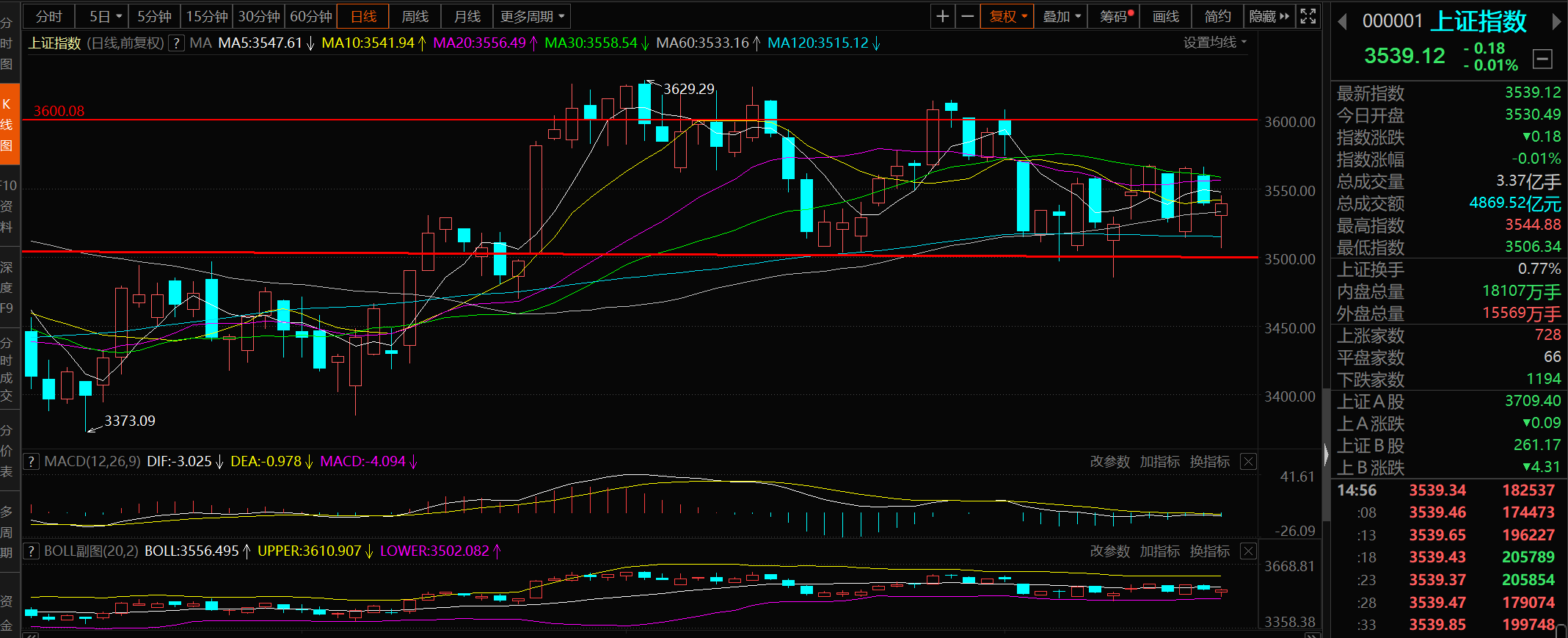Open 分时图 view in left sidebar
This screenshot has height=638, width=1568.
coord(7,43)
